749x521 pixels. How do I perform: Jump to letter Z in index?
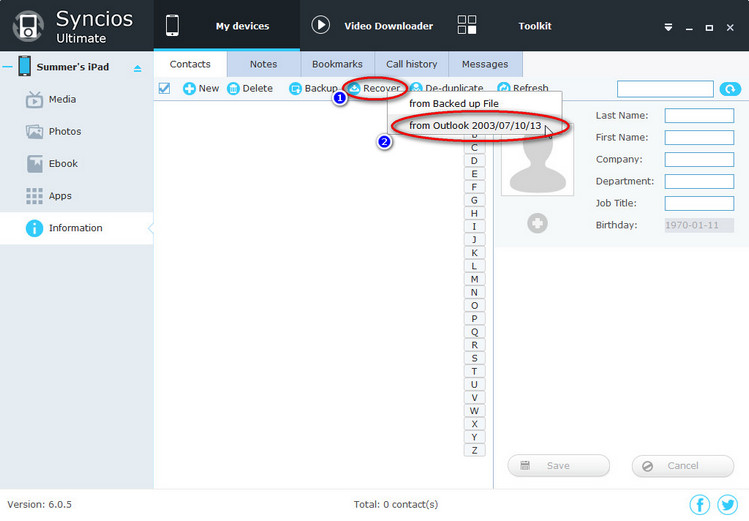click(474, 450)
